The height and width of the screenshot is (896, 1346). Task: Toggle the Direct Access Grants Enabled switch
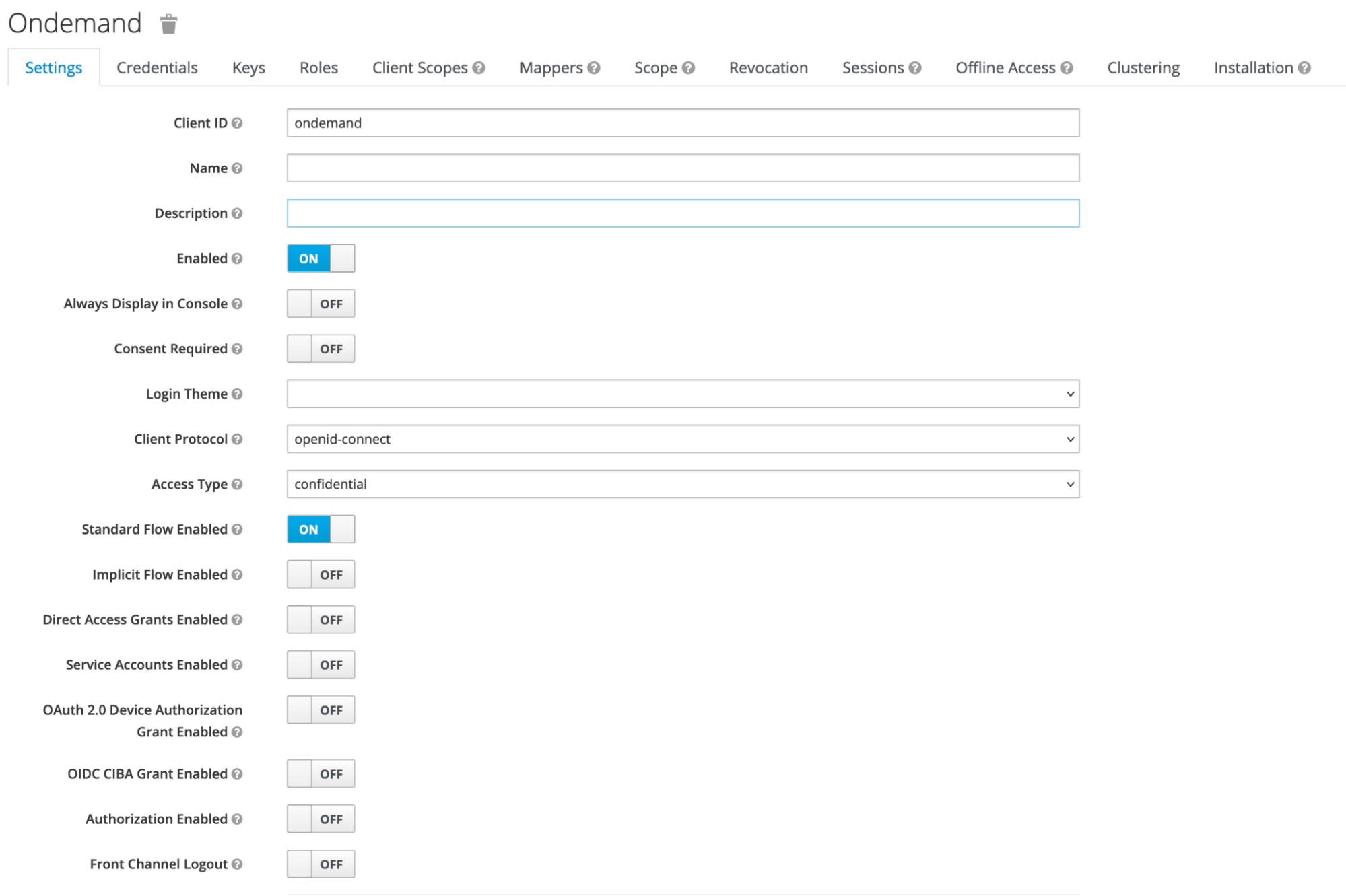click(321, 619)
